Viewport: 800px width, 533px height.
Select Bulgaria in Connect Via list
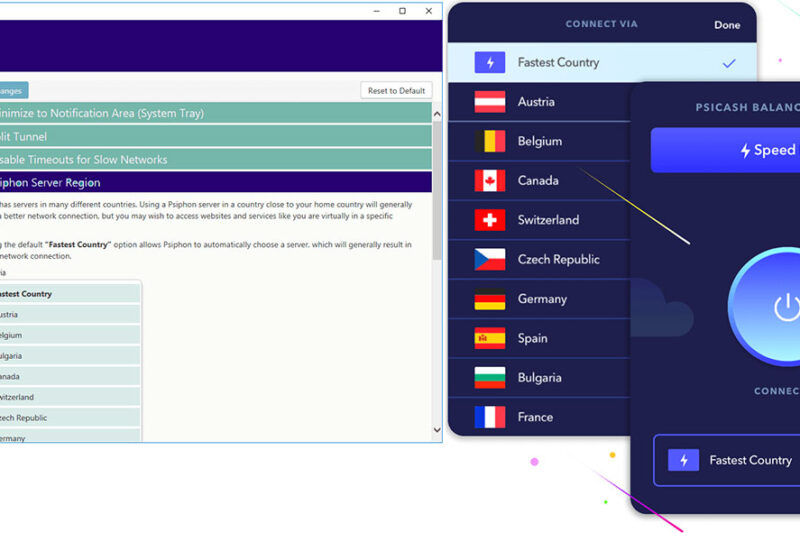539,377
